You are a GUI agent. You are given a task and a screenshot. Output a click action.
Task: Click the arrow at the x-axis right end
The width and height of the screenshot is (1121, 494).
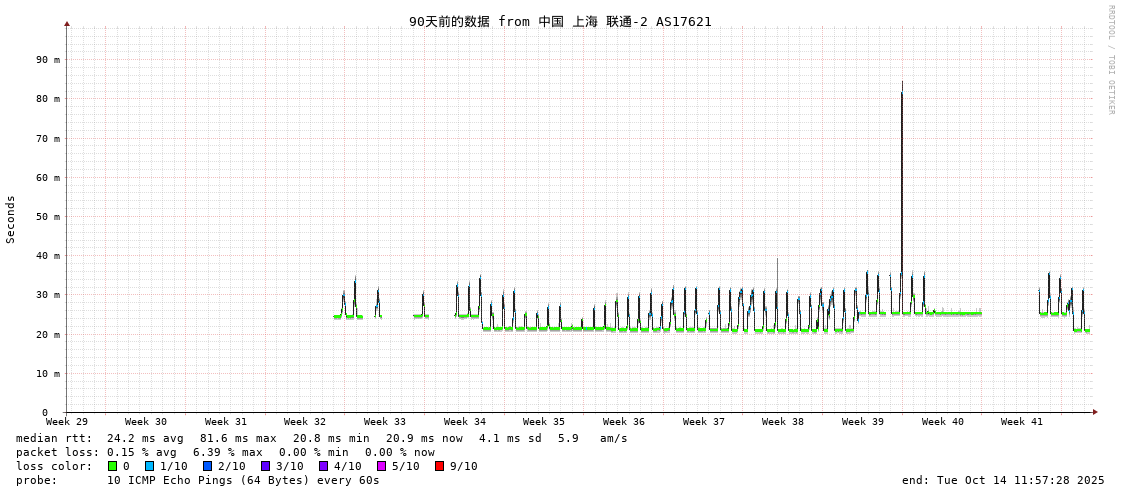1095,412
